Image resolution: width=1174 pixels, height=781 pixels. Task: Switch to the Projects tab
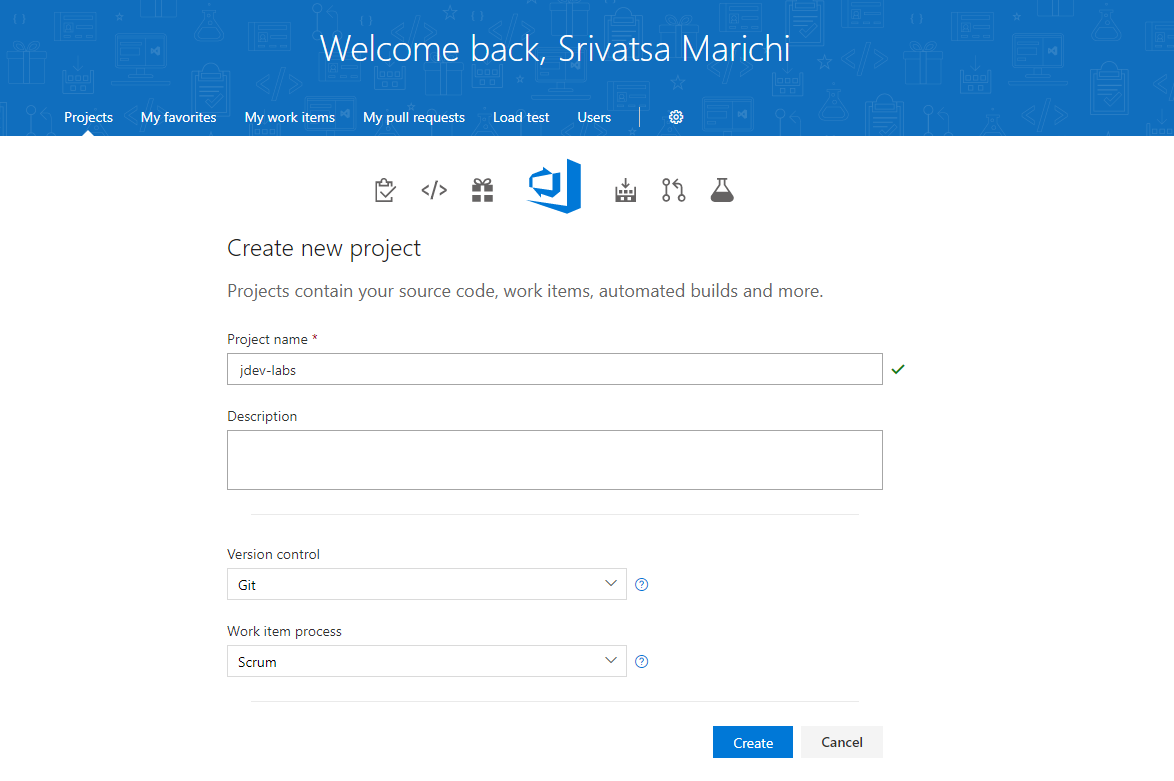(88, 117)
